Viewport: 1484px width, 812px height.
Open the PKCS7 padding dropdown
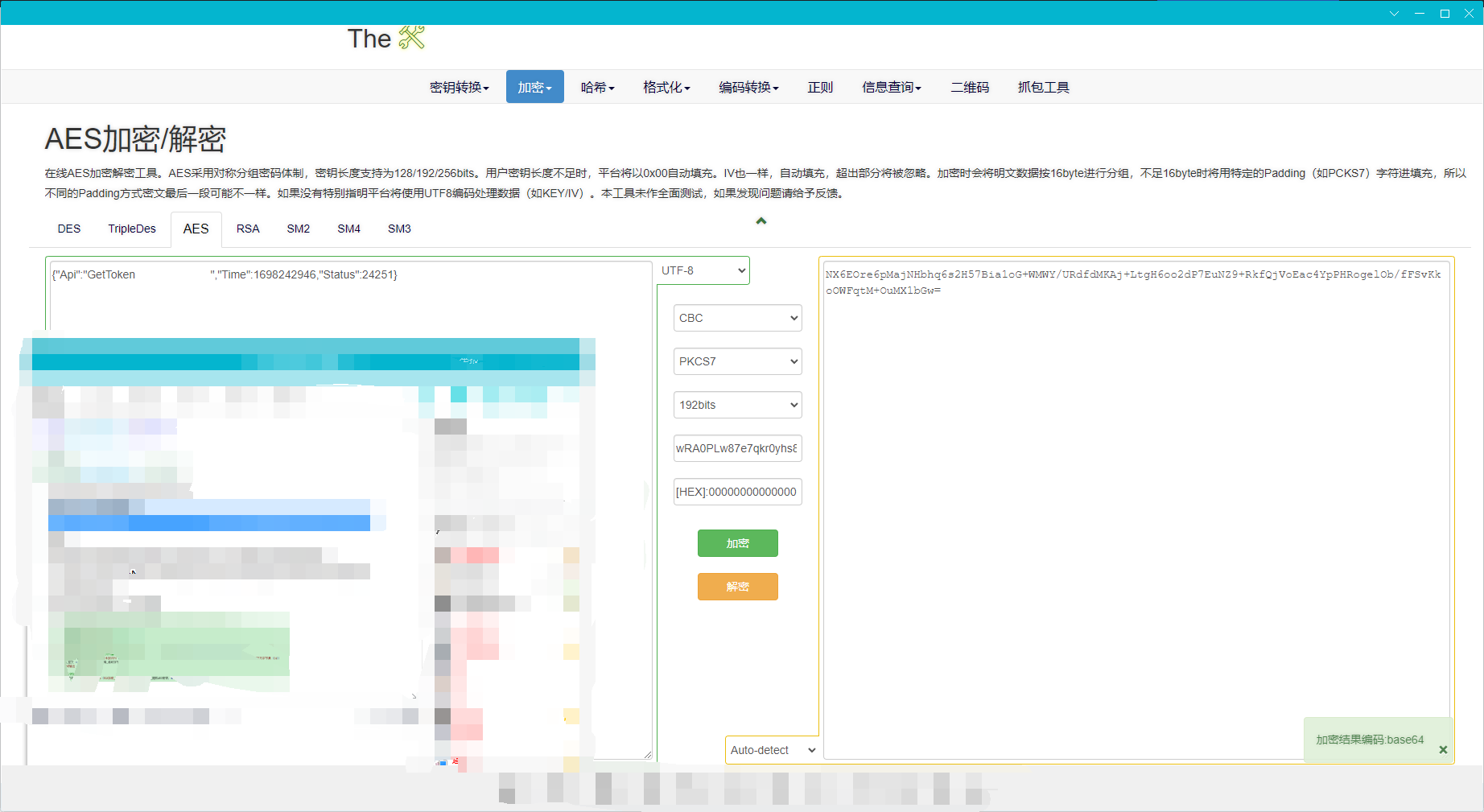click(737, 361)
